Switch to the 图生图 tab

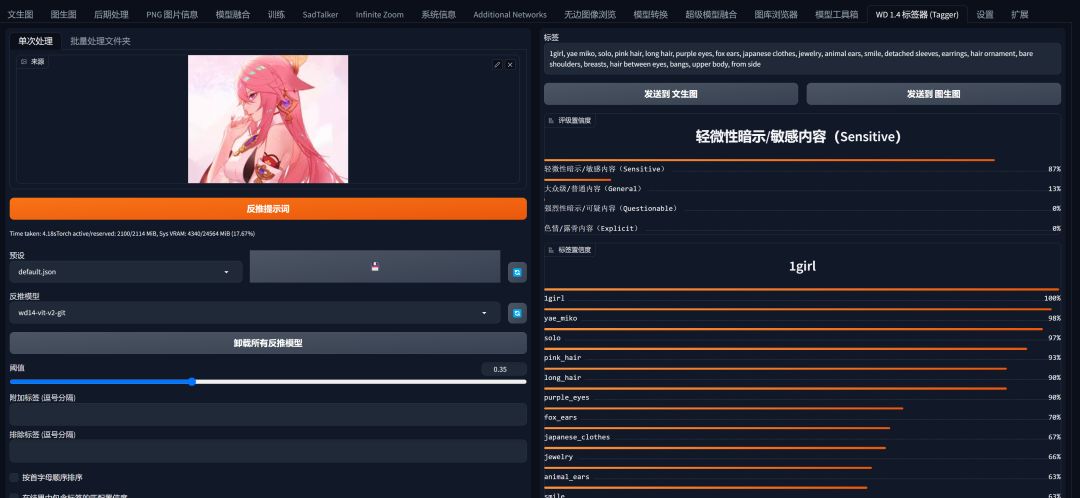(x=63, y=14)
